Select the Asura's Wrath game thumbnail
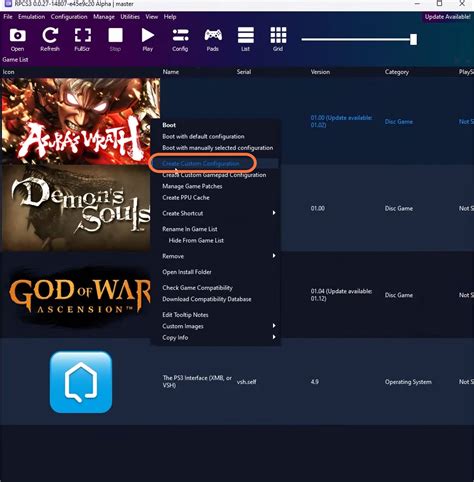The image size is (474, 482). click(81, 121)
